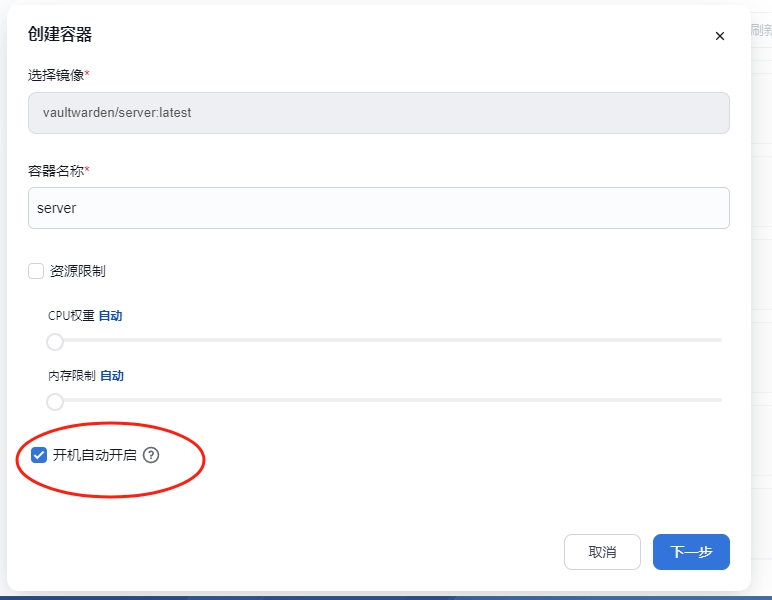Click the 开机自动开启 label text
772x600 pixels.
[95, 455]
